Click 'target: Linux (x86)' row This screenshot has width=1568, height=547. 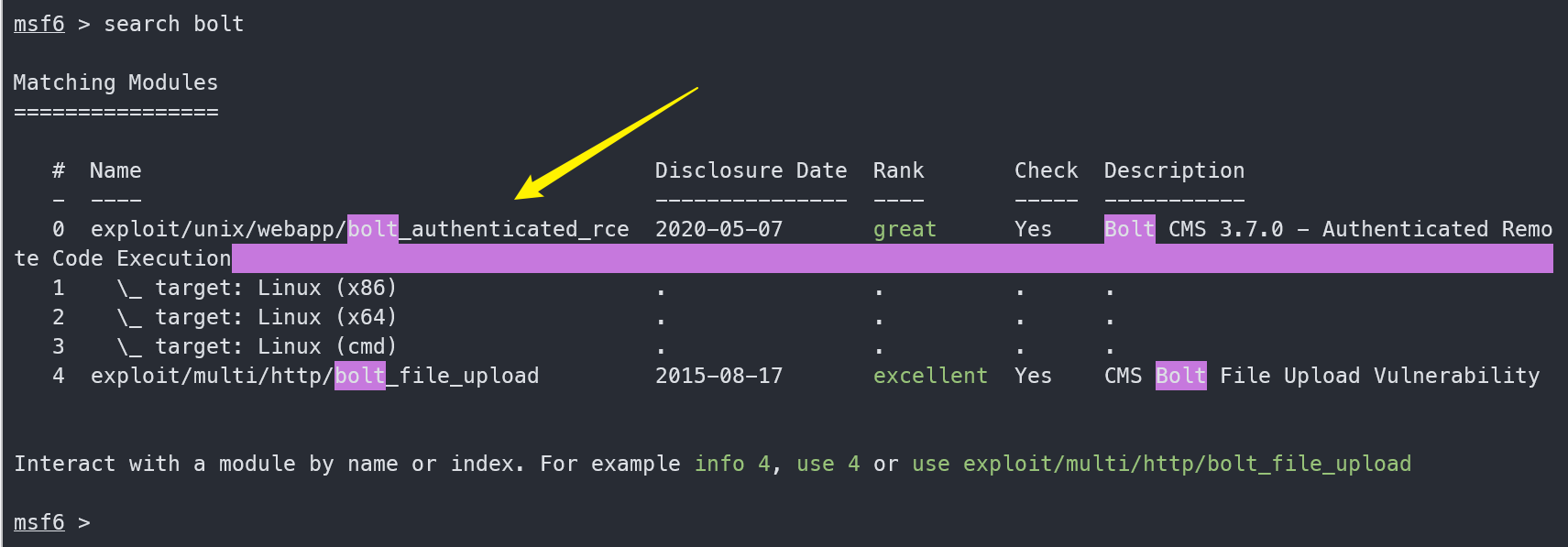point(257,288)
